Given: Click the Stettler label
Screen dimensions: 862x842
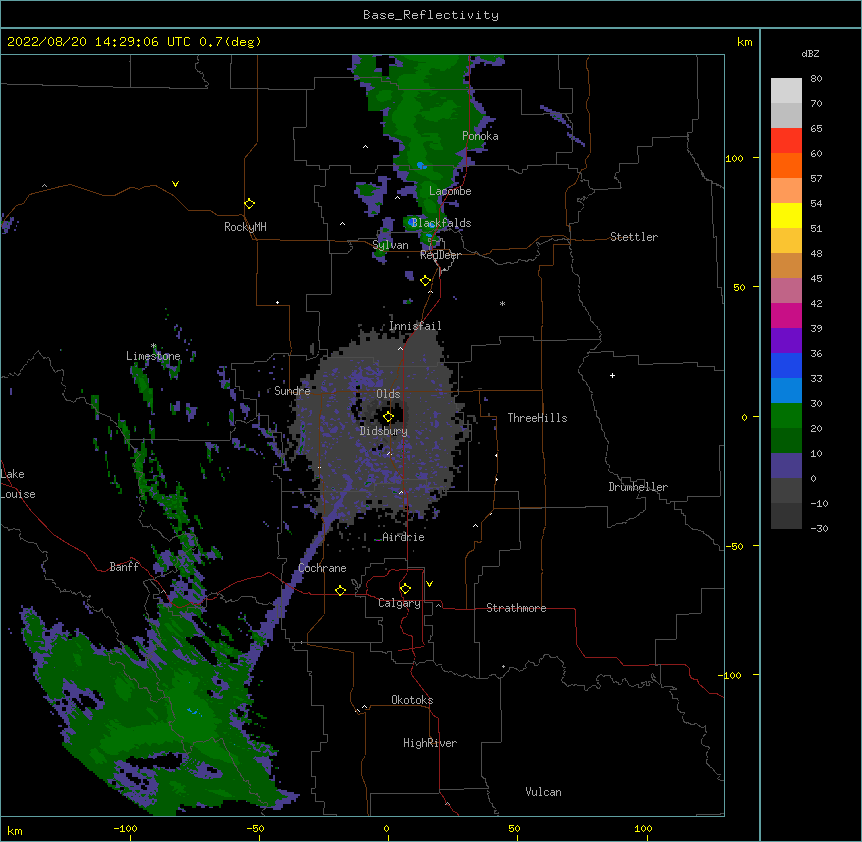Looking at the screenshot, I should coord(634,237).
